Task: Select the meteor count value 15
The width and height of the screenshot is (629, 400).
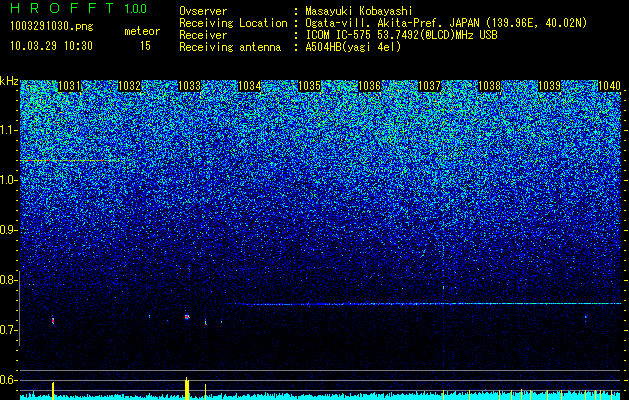Action: [145, 46]
